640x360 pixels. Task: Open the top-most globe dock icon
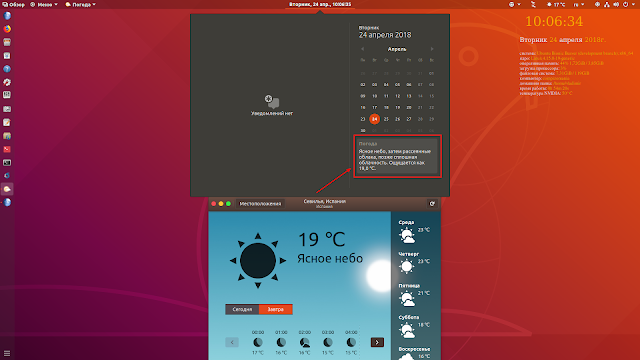pos(7,16)
